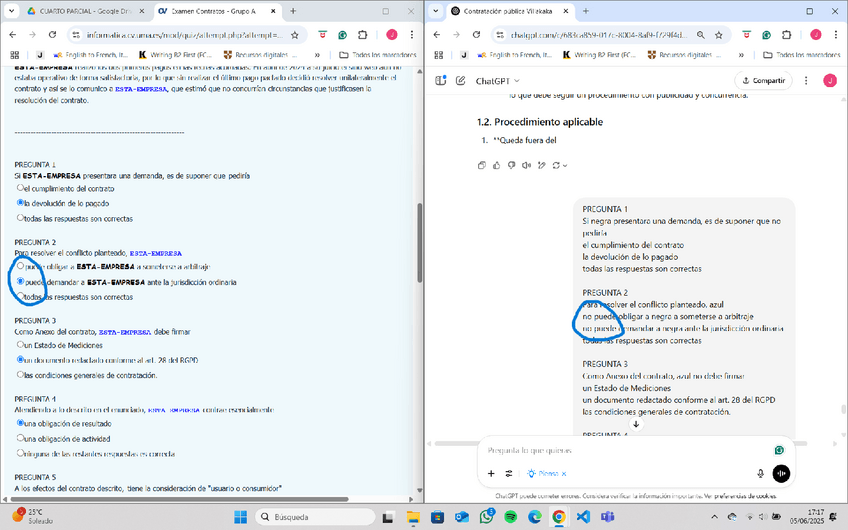
Task: Open the tab search dropdown in the left browser
Action: [x=11, y=11]
